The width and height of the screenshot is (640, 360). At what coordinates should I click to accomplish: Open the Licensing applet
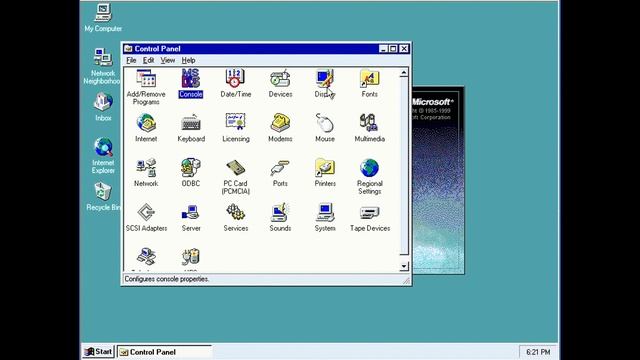236,128
